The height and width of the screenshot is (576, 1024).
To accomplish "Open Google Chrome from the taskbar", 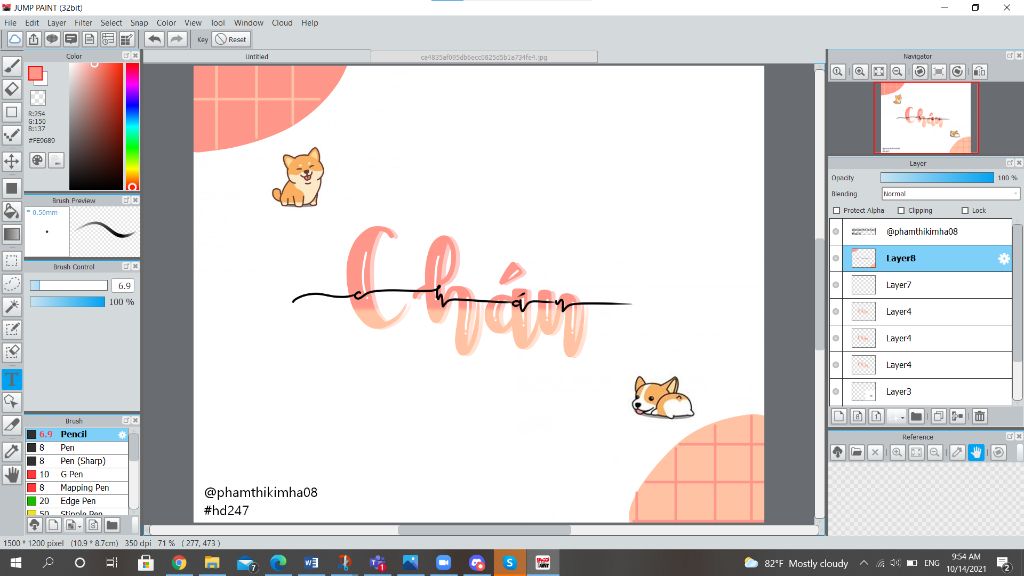I will click(x=179, y=563).
